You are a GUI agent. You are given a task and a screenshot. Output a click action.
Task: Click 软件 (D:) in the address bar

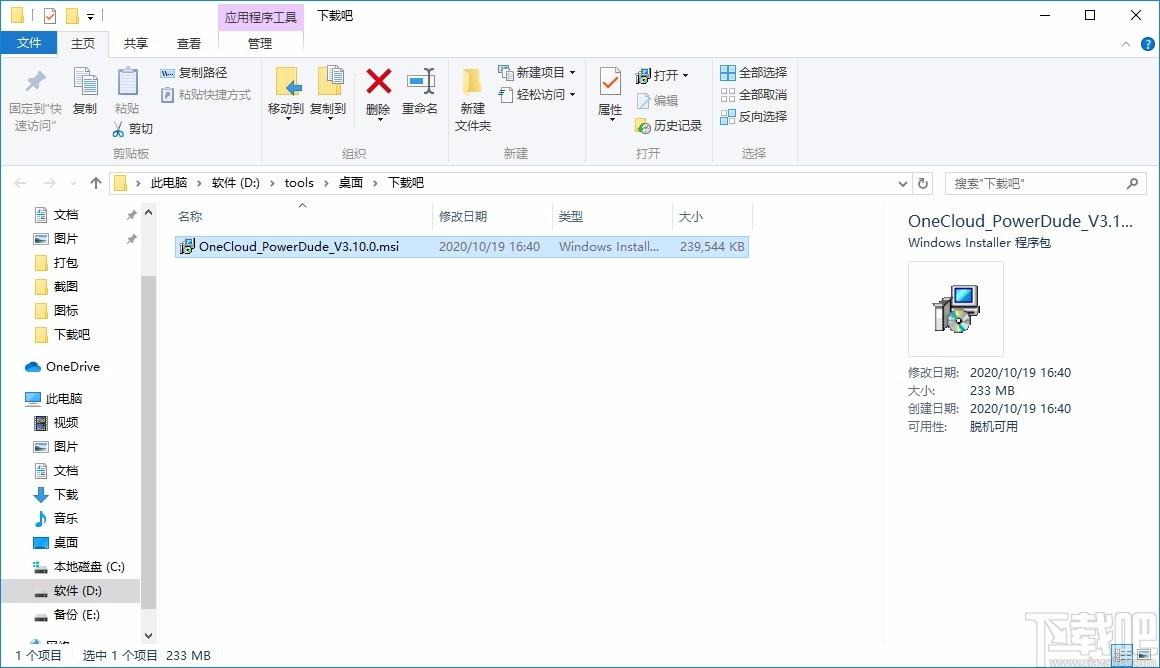click(235, 183)
